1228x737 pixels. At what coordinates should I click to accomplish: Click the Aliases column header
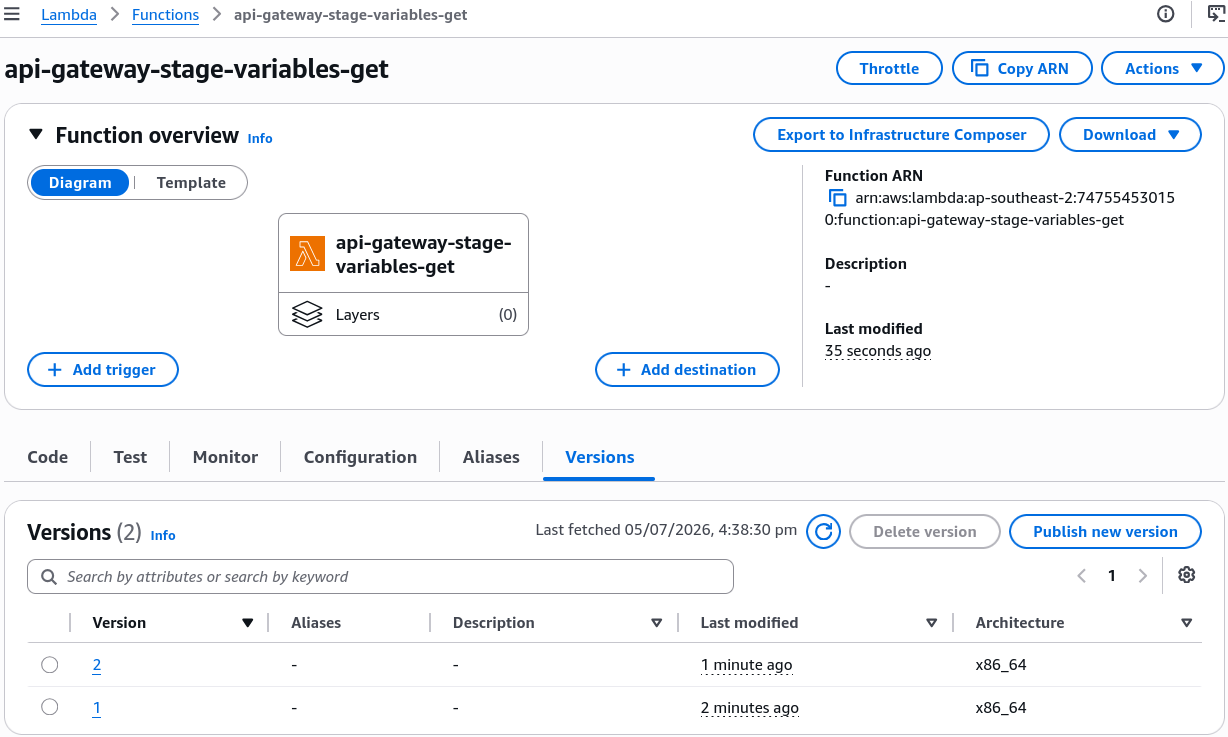tap(316, 623)
